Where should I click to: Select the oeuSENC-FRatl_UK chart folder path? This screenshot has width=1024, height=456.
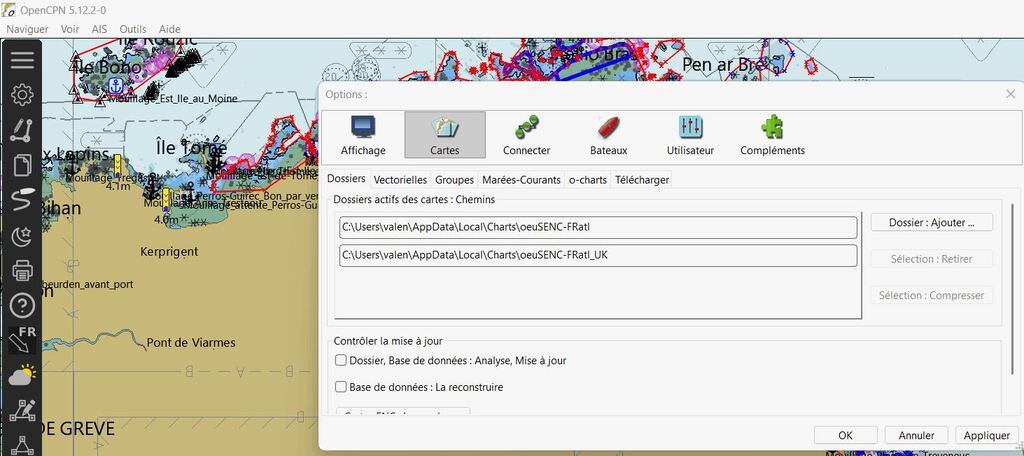(x=598, y=255)
